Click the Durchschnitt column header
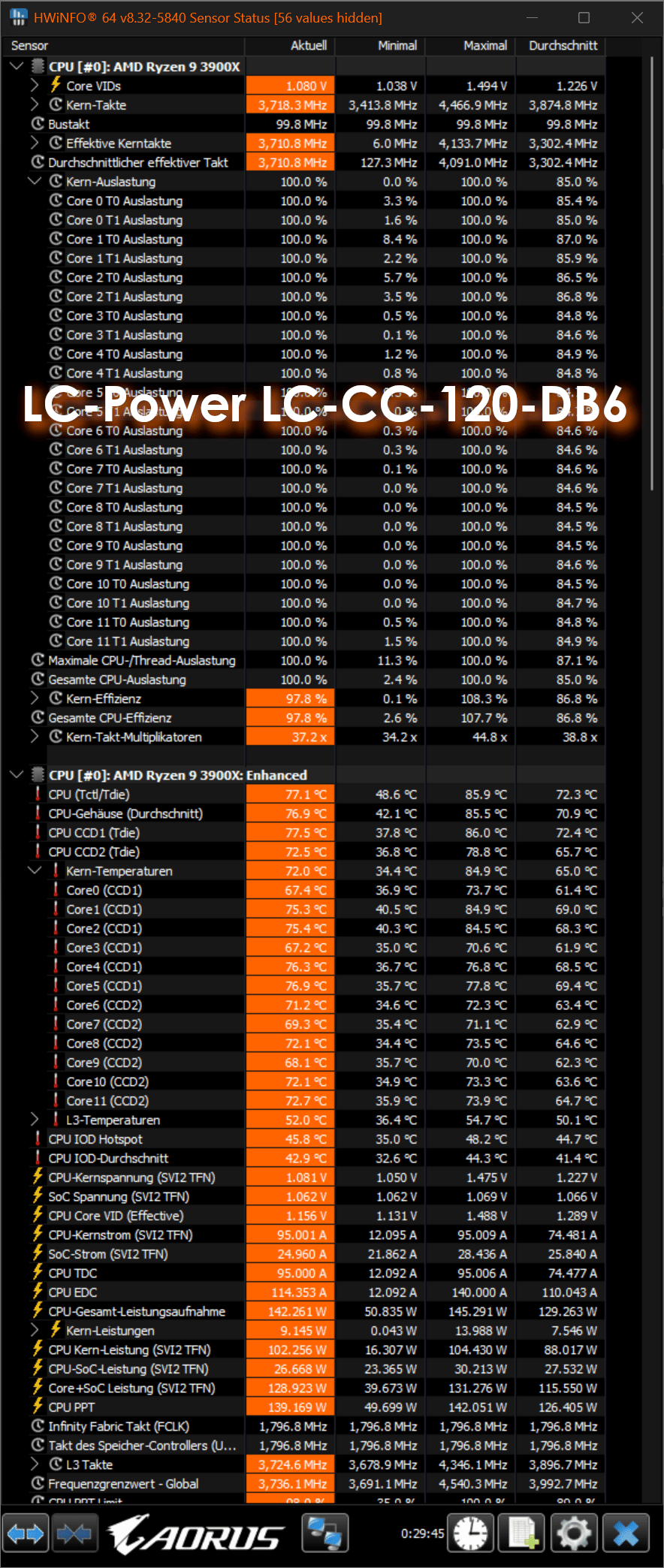Viewport: 664px width, 1568px height. pos(561,46)
